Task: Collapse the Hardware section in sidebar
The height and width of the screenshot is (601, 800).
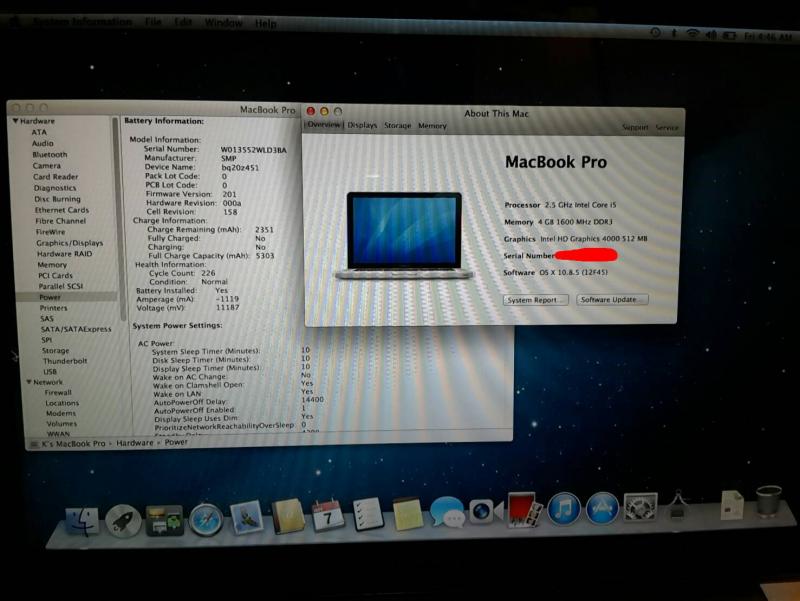Action: 16,121
